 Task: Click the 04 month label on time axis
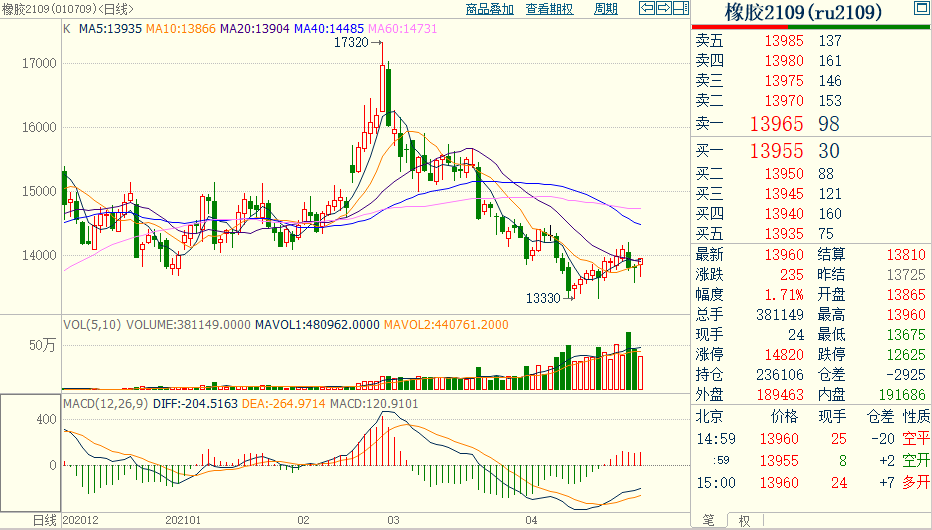click(x=531, y=520)
